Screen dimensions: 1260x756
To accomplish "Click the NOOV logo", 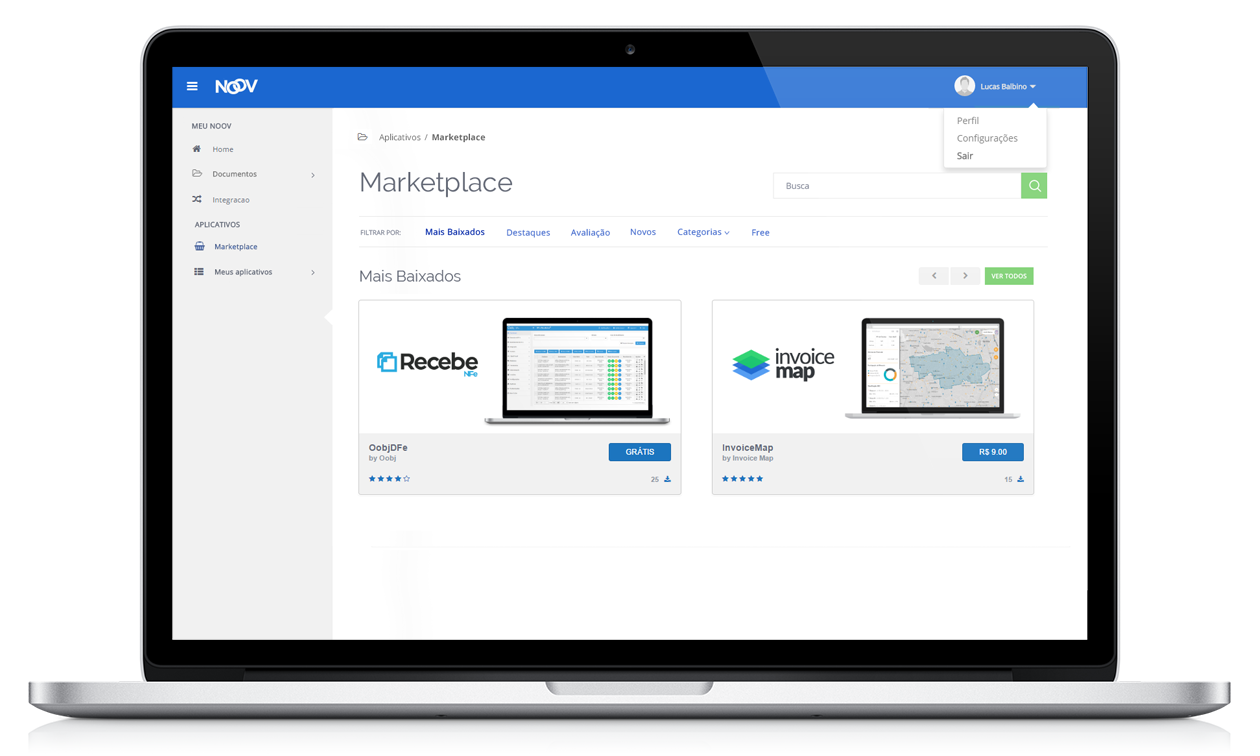I will point(236,86).
